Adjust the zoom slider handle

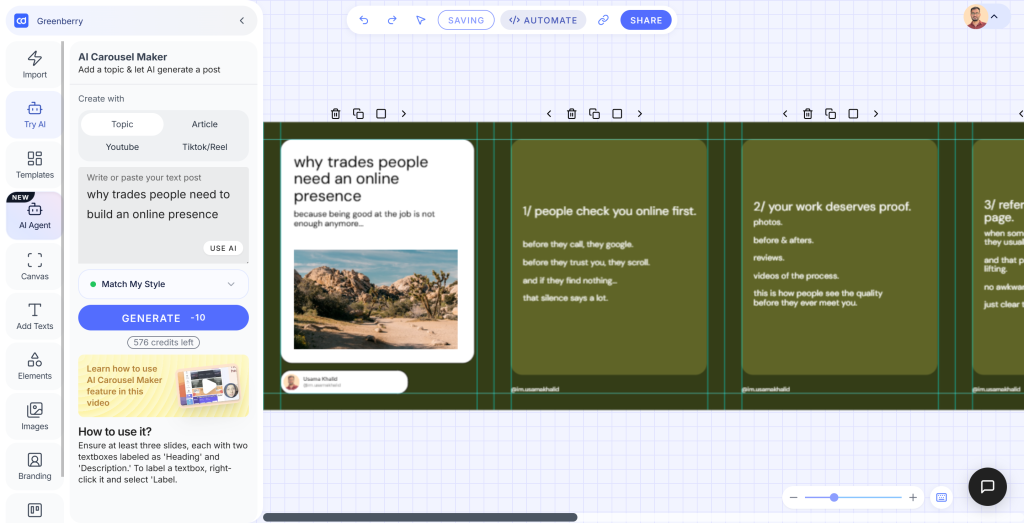click(x=834, y=498)
